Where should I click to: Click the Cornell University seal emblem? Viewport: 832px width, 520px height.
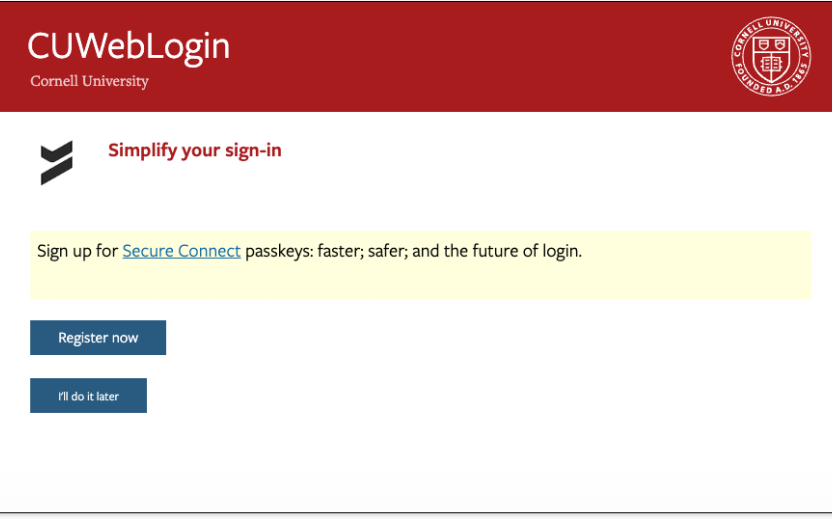[771, 56]
